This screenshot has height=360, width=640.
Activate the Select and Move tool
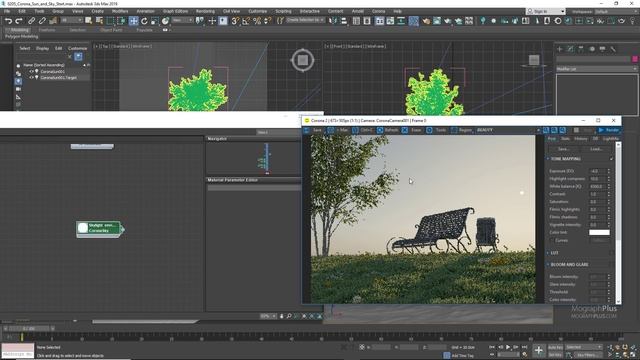coord(133,21)
